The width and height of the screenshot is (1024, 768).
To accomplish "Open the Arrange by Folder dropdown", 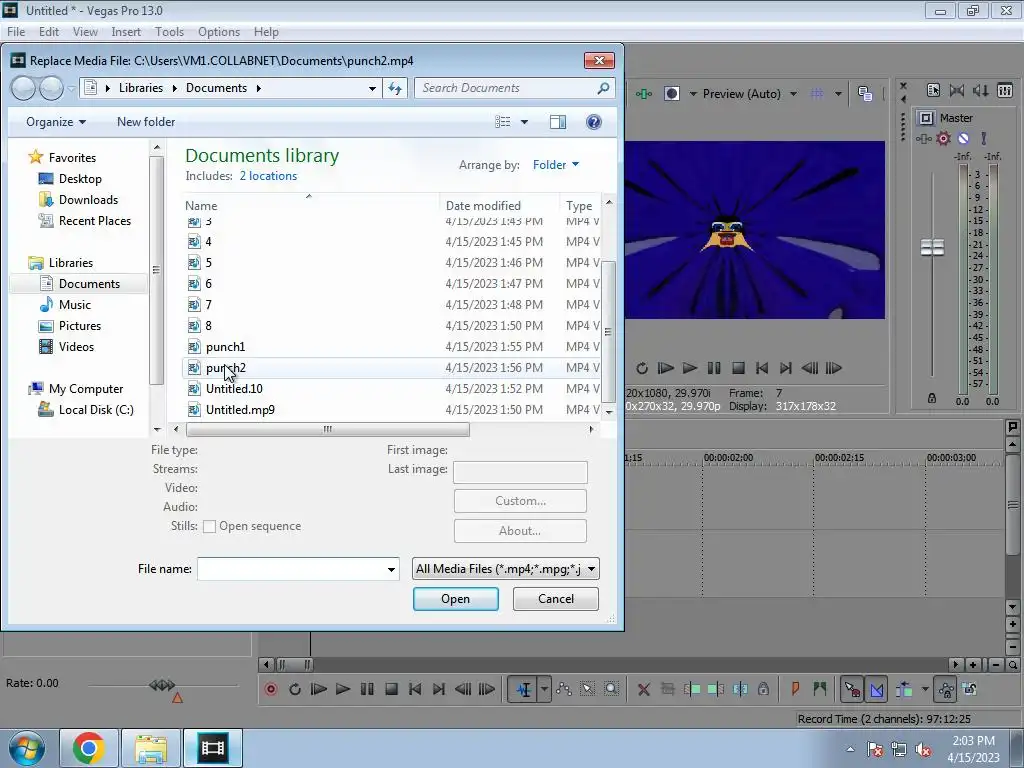I will [x=556, y=165].
